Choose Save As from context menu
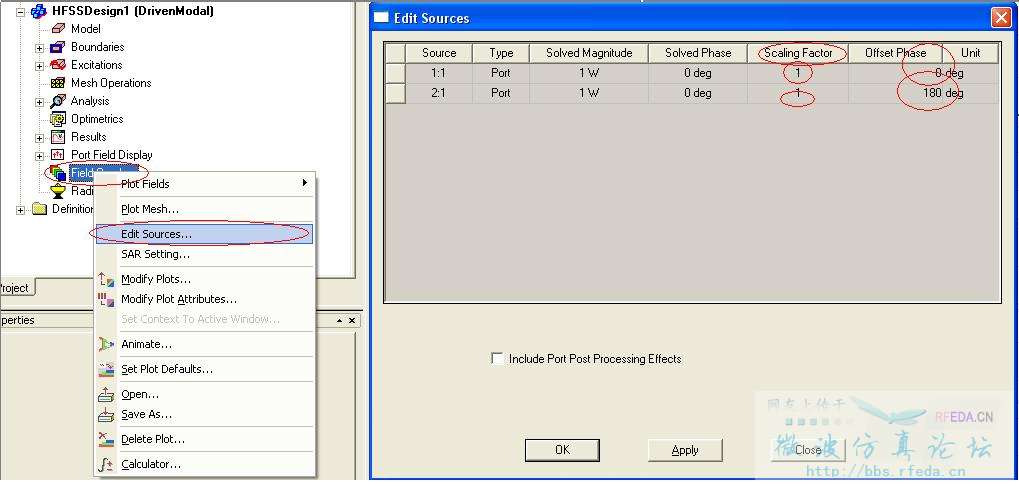Screen dimensions: 1019x486 204,415
